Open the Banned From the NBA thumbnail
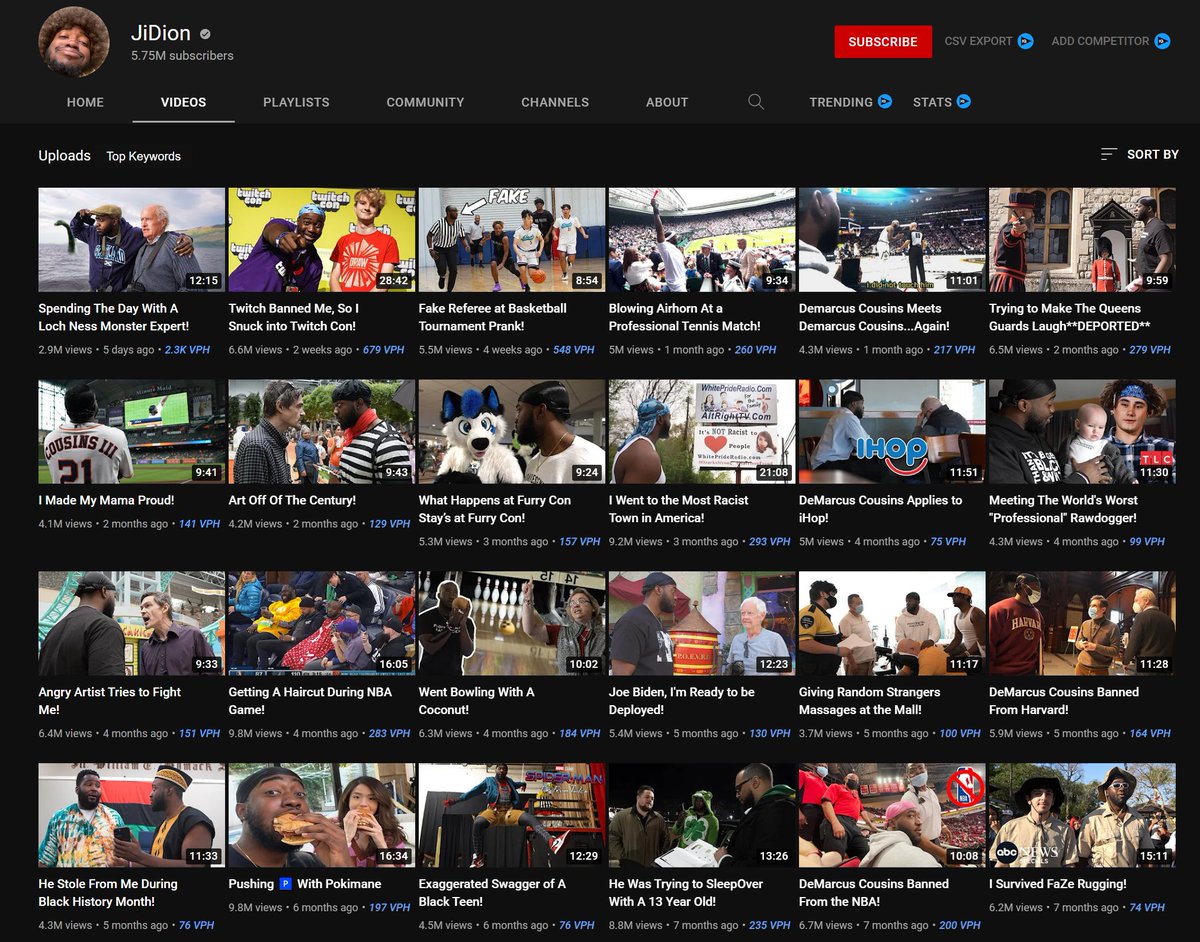The height and width of the screenshot is (942, 1200). point(892,816)
